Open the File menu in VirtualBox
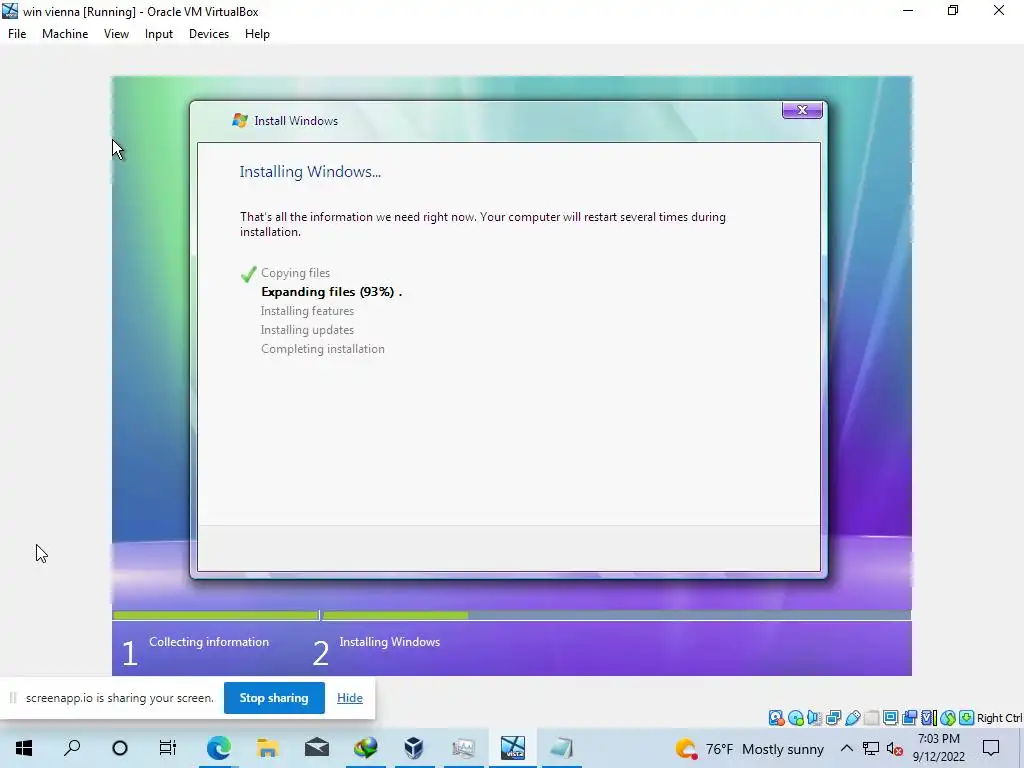 17,34
